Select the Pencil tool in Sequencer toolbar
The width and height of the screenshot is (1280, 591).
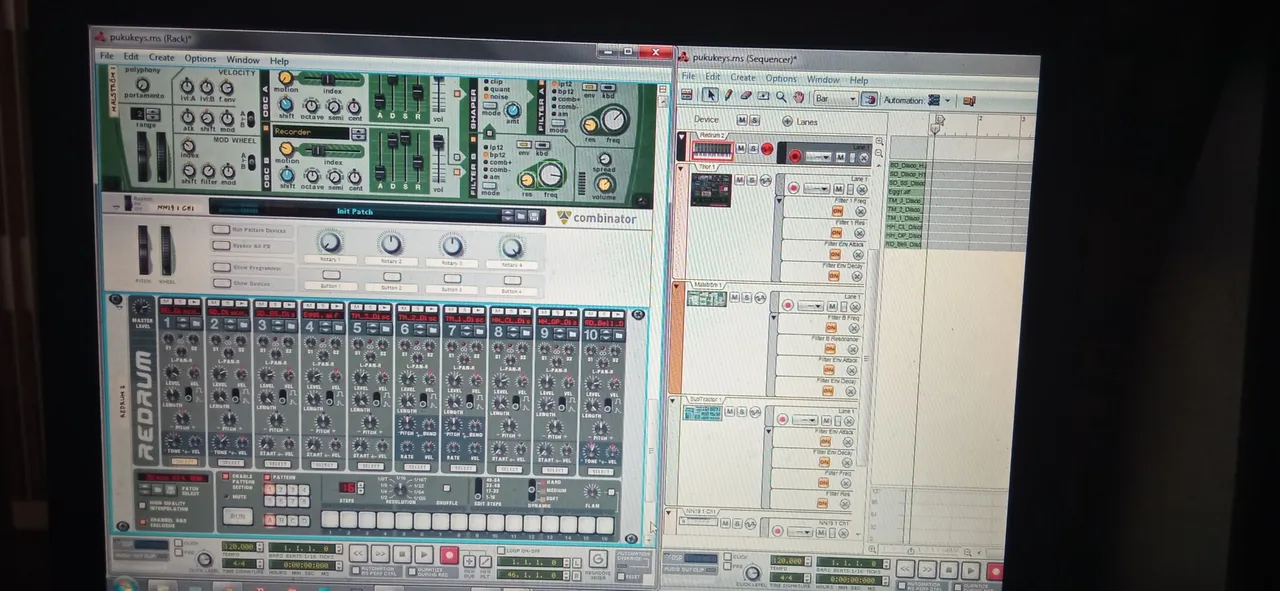click(x=729, y=96)
